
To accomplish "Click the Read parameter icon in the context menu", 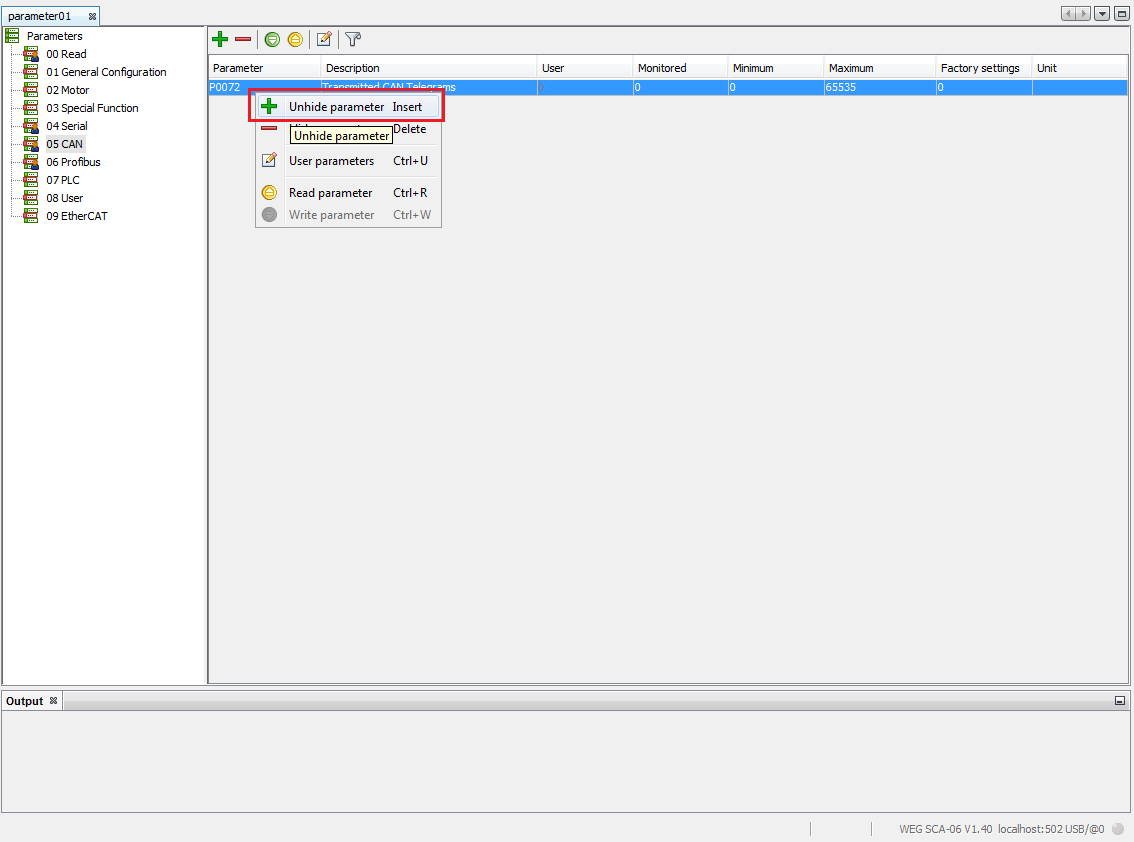I will 269,192.
